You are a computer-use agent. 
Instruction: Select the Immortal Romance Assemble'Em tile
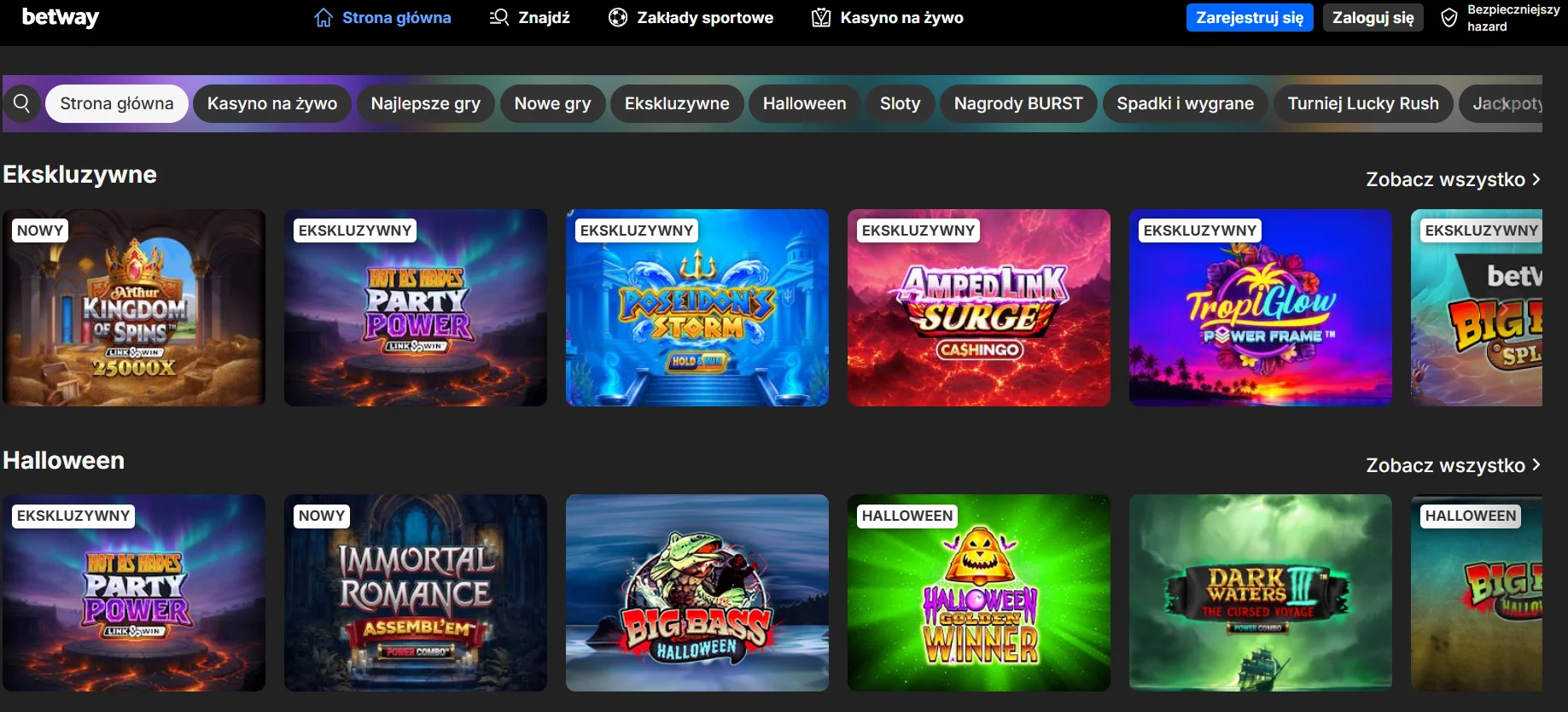(415, 592)
